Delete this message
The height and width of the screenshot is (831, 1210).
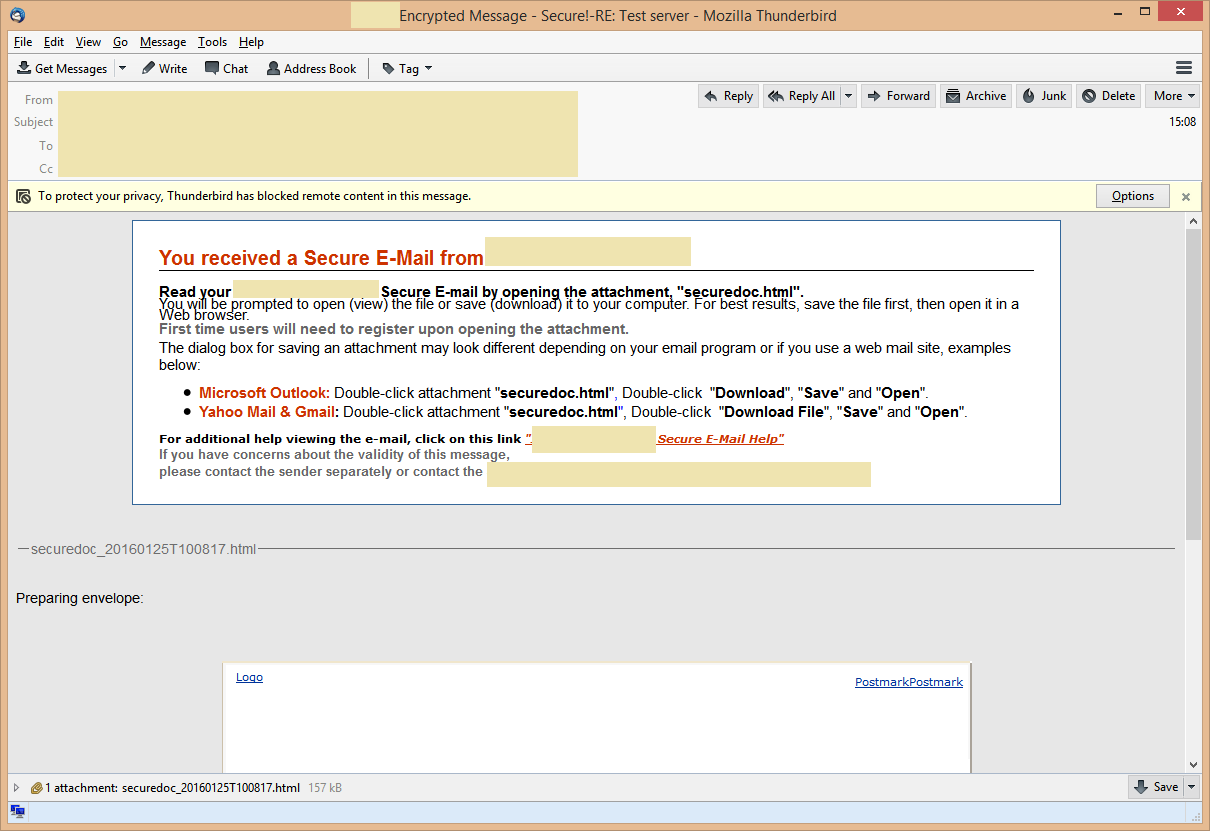click(x=1109, y=96)
